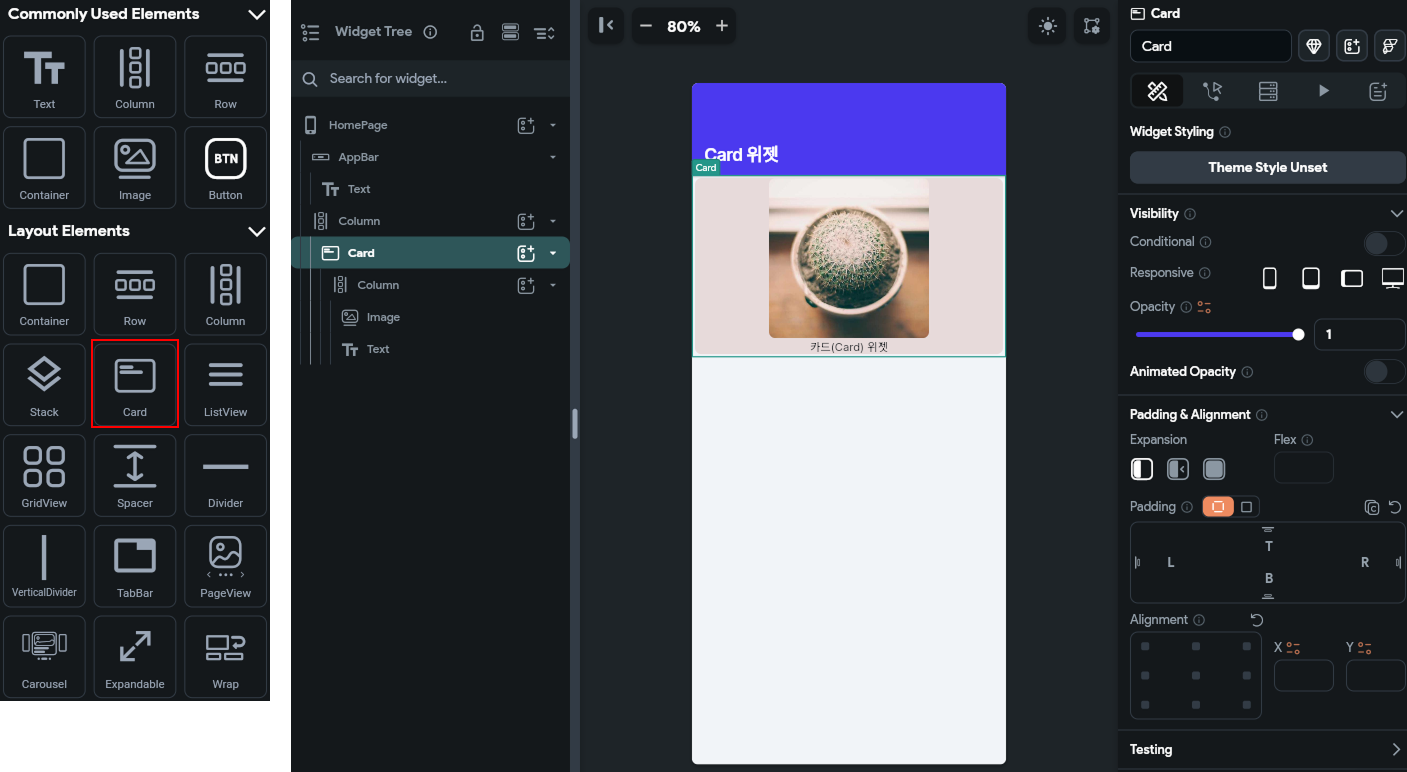The image size is (1407, 772).
Task: Click the Theme Style Unset button
Action: (1268, 168)
